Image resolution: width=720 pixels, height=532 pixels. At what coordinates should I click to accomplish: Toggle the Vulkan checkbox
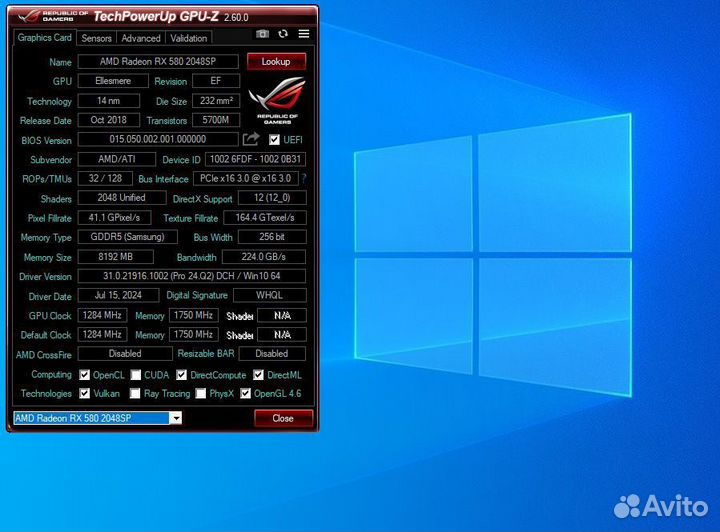(x=84, y=393)
